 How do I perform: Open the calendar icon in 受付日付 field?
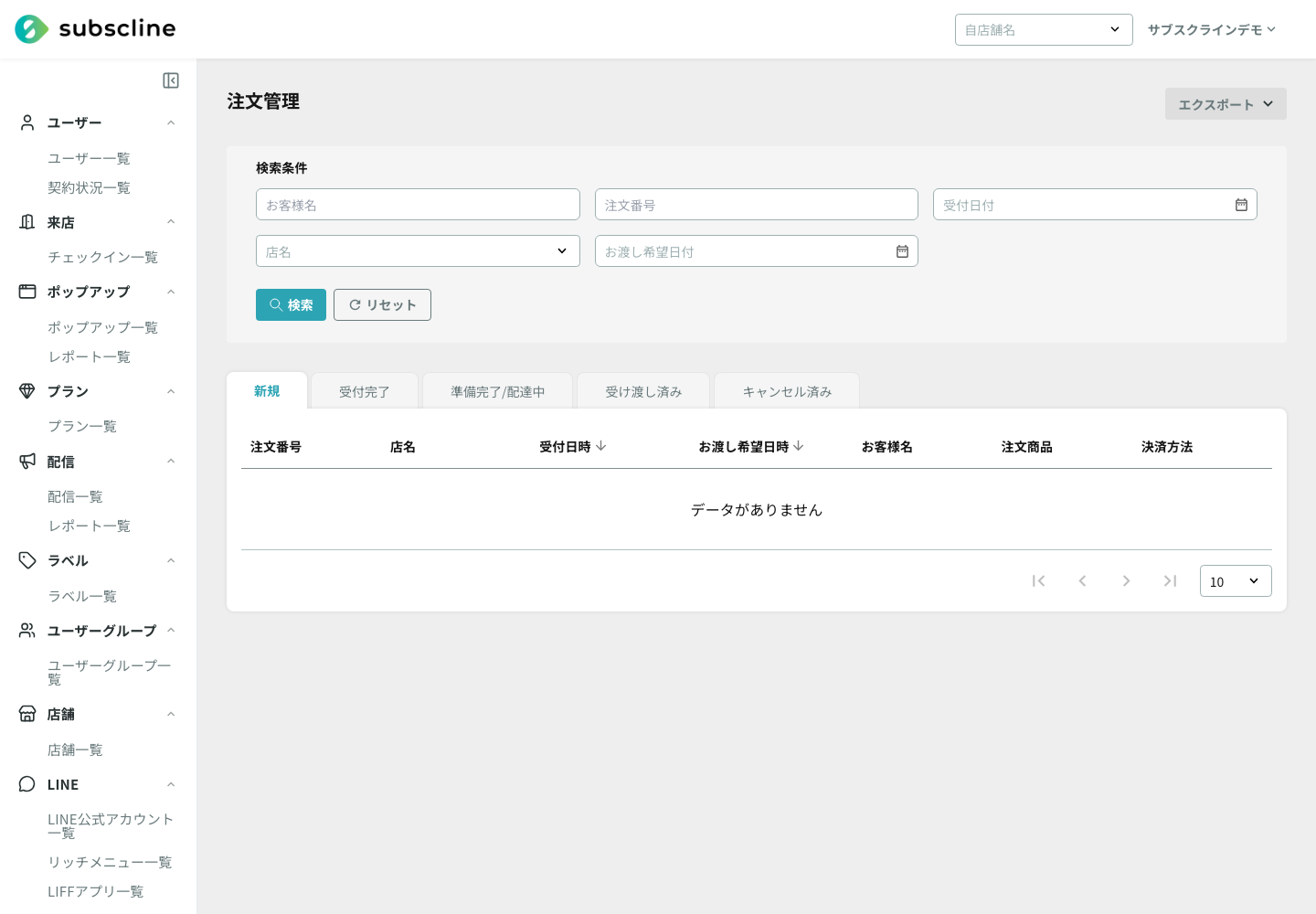[1241, 205]
